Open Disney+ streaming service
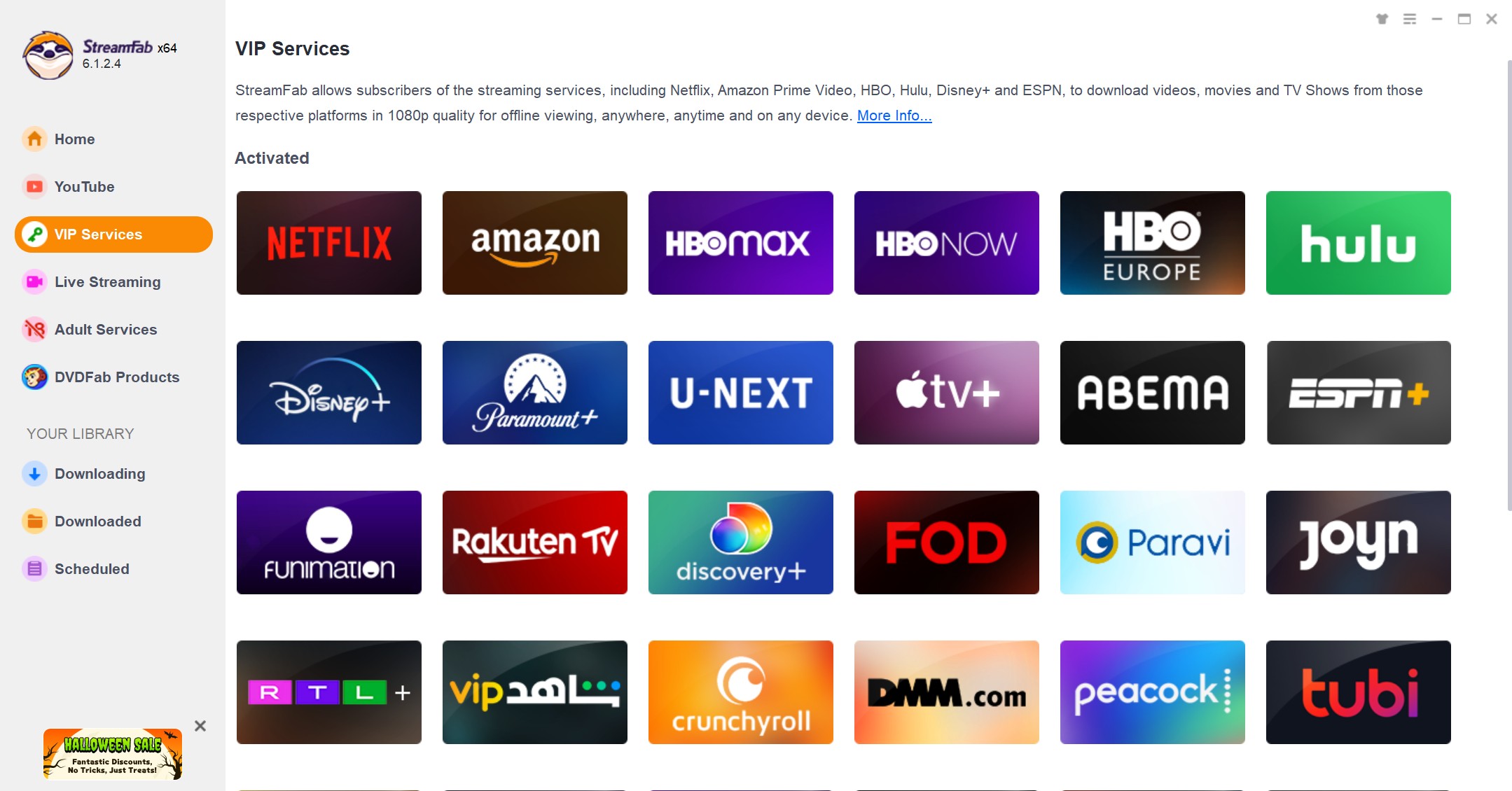The width and height of the screenshot is (1512, 791). click(x=328, y=392)
